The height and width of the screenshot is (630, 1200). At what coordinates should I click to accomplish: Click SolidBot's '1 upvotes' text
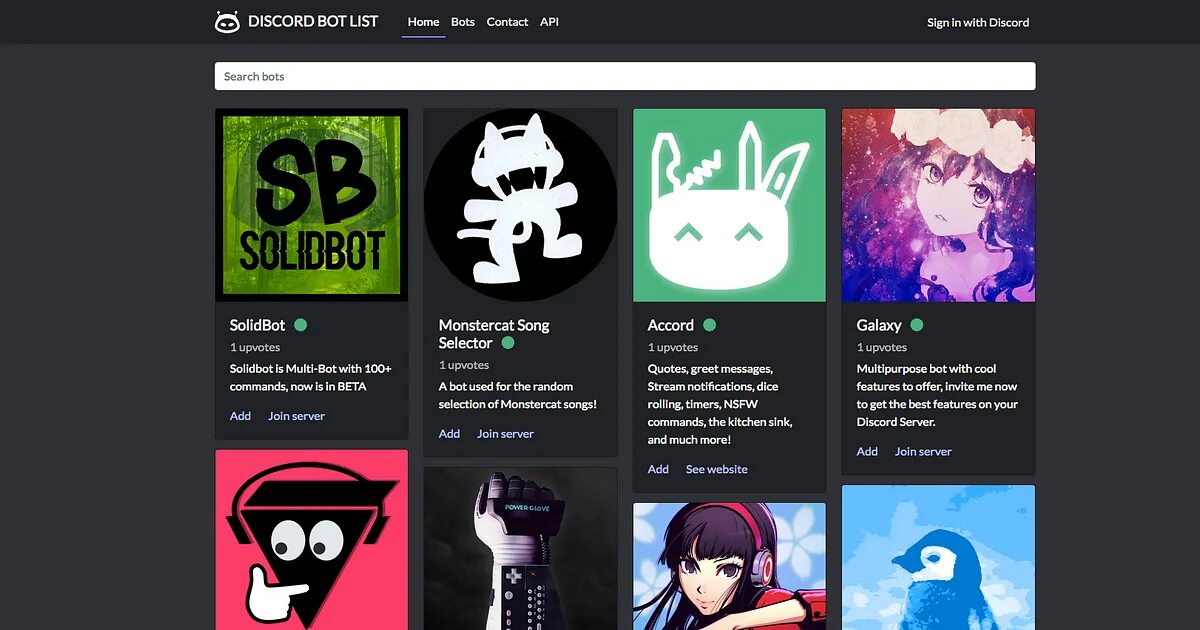coord(255,348)
